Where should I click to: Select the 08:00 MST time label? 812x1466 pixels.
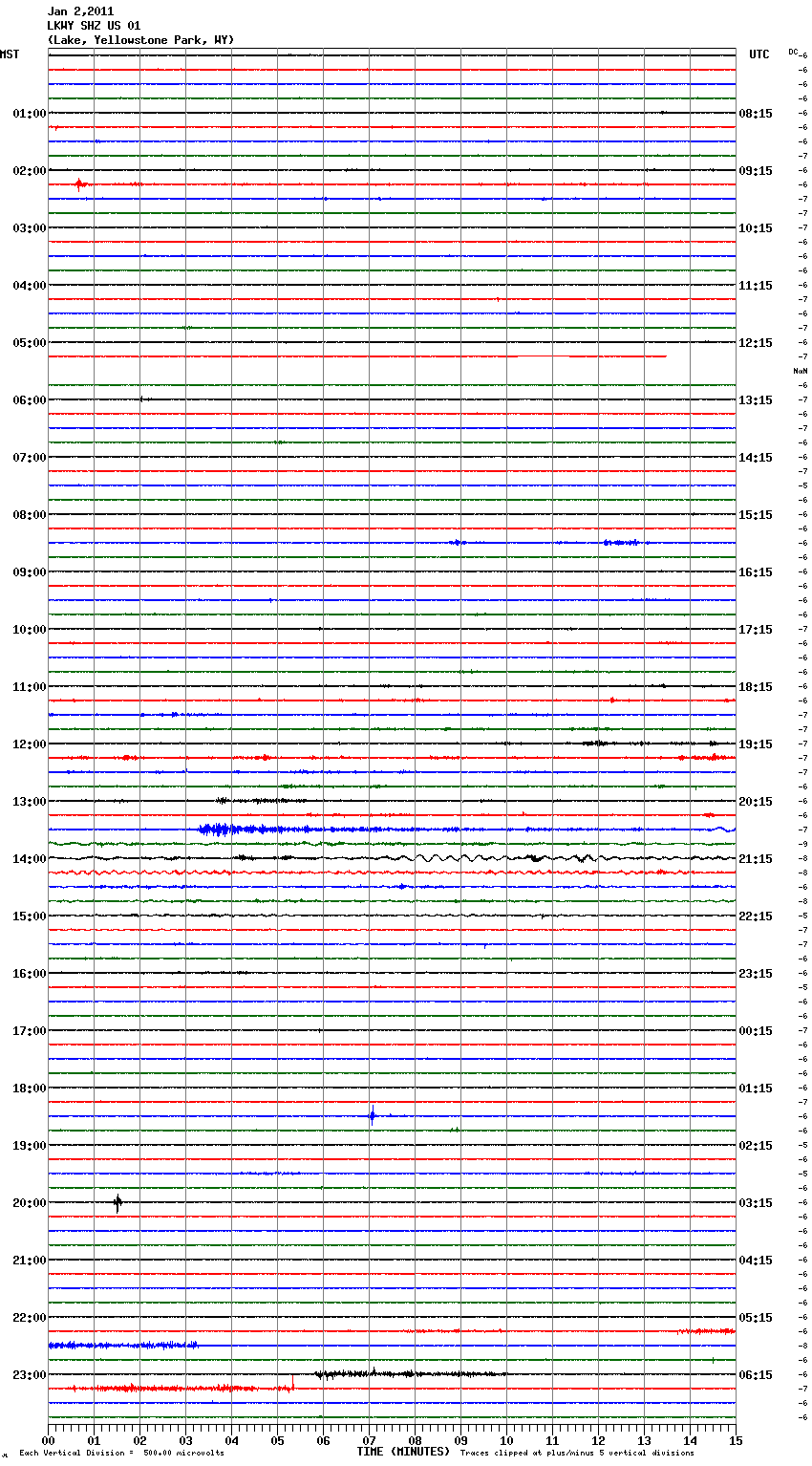point(30,514)
